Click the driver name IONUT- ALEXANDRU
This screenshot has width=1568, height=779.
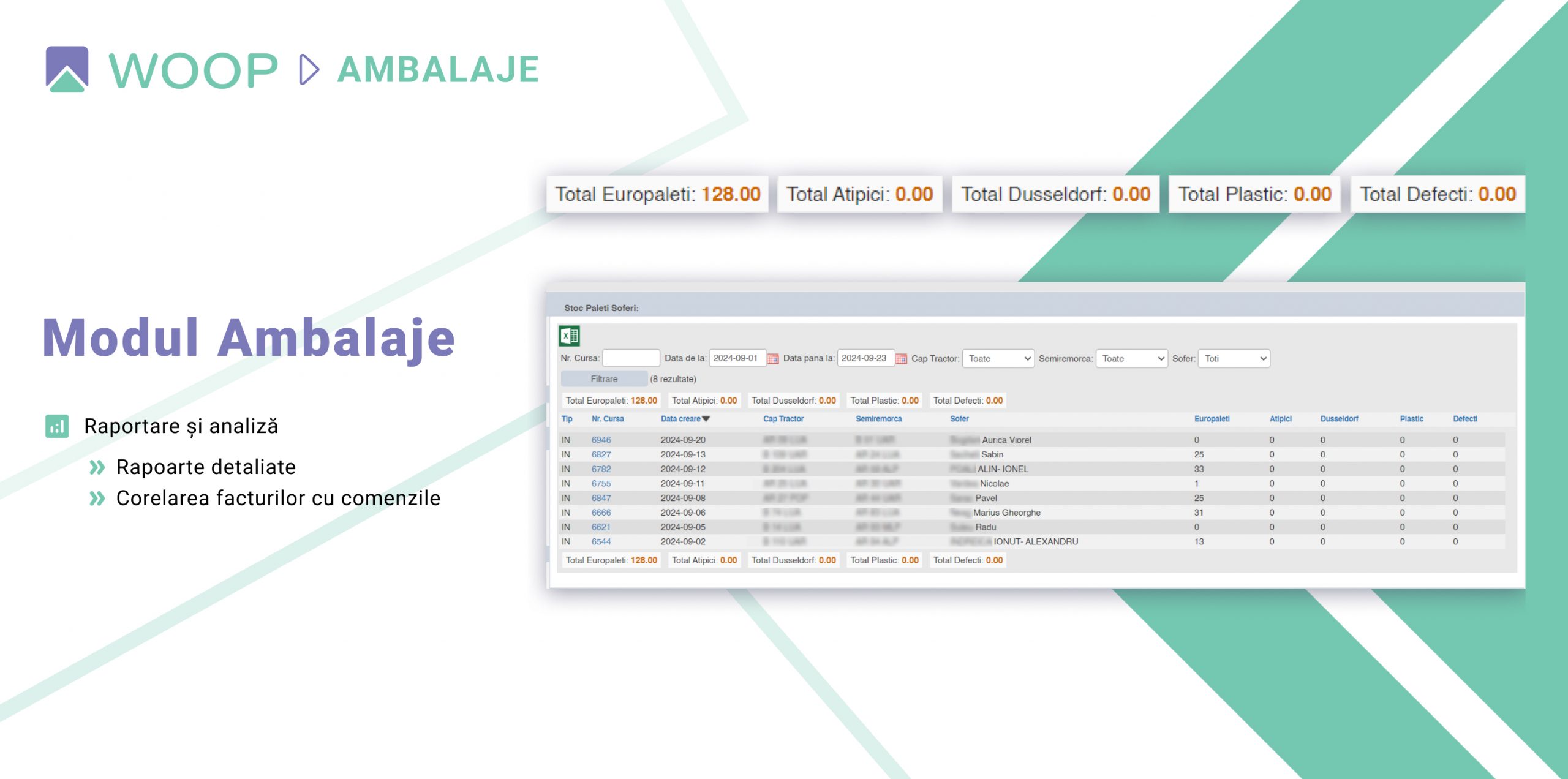[x=1036, y=541]
